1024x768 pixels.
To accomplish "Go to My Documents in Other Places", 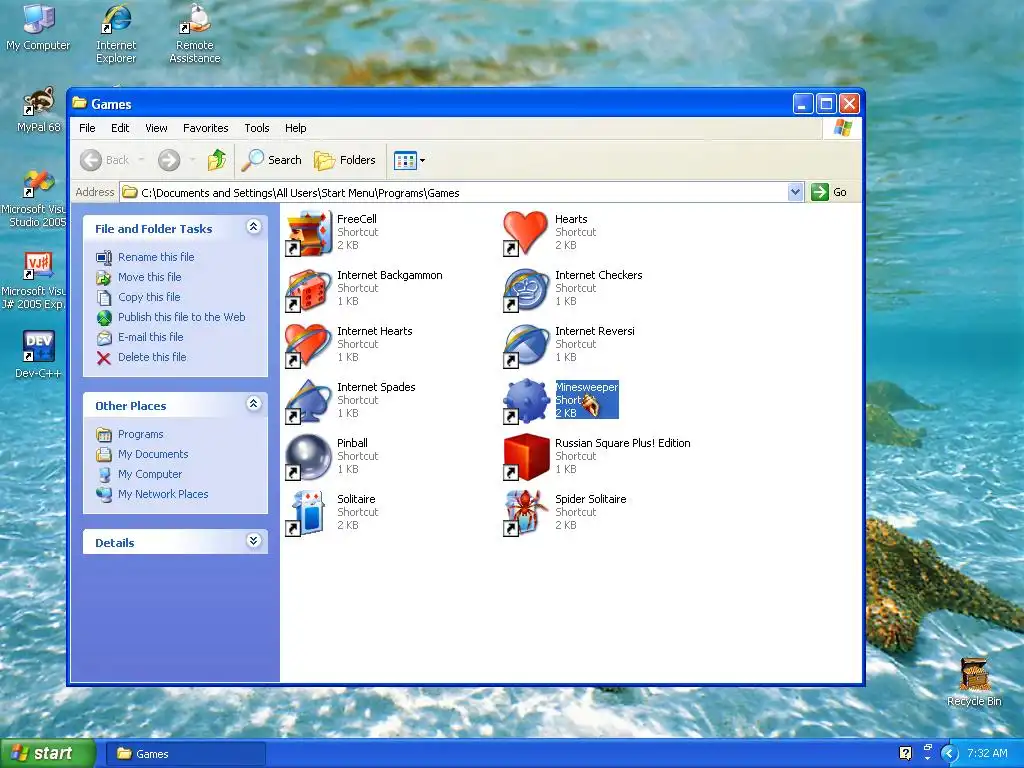I will (x=153, y=455).
